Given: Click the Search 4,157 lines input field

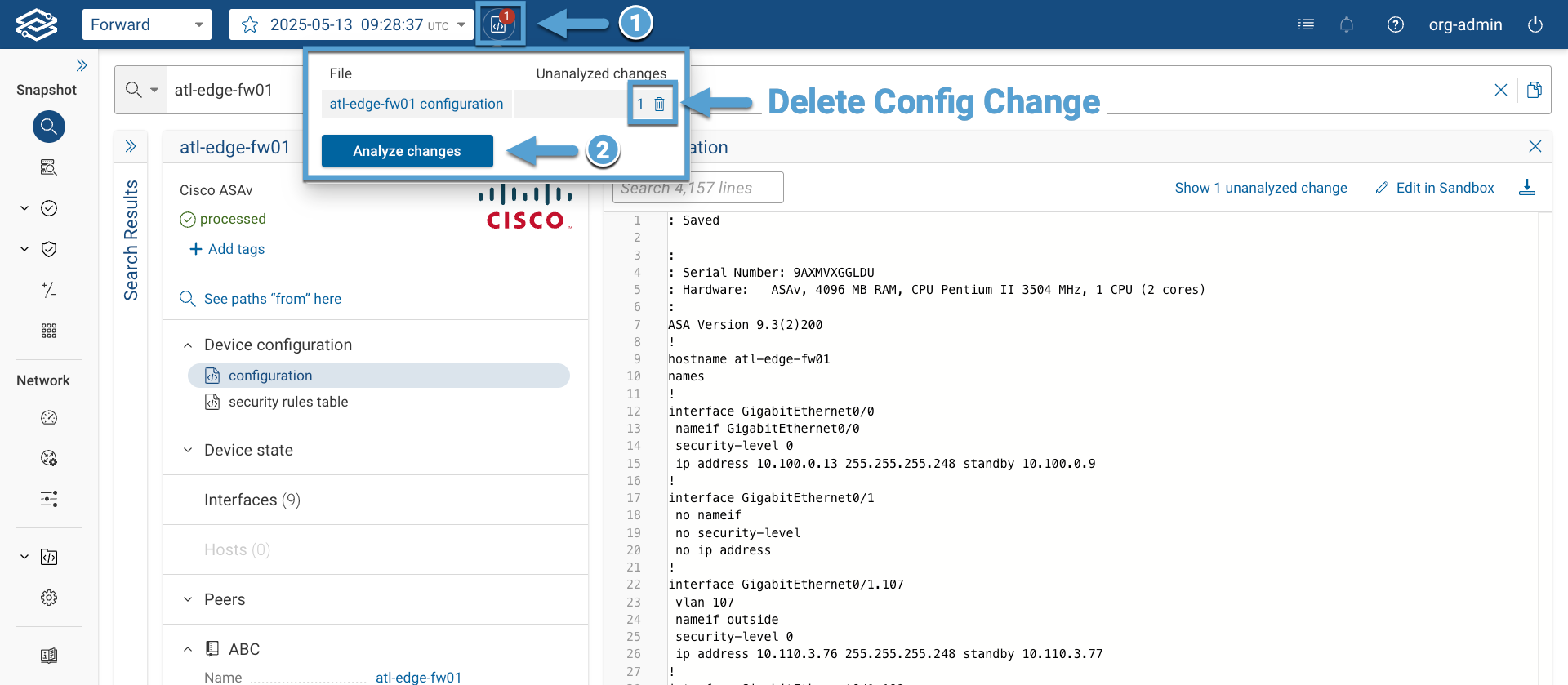Looking at the screenshot, I should coord(697,188).
